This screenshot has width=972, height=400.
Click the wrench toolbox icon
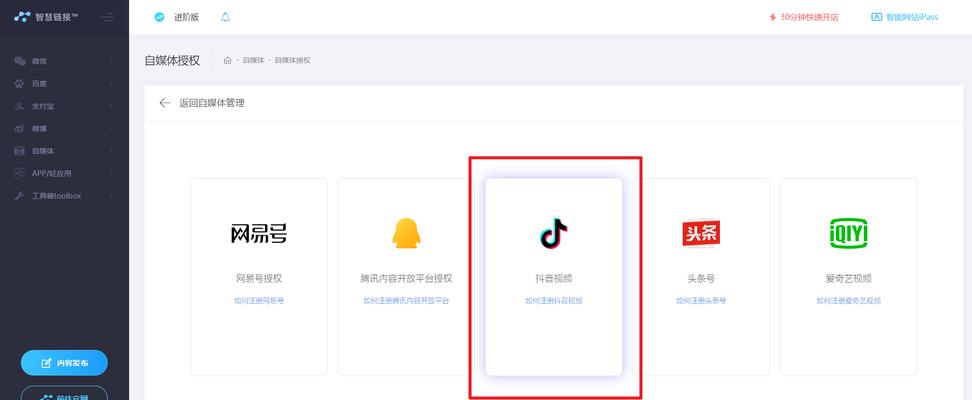point(19,195)
